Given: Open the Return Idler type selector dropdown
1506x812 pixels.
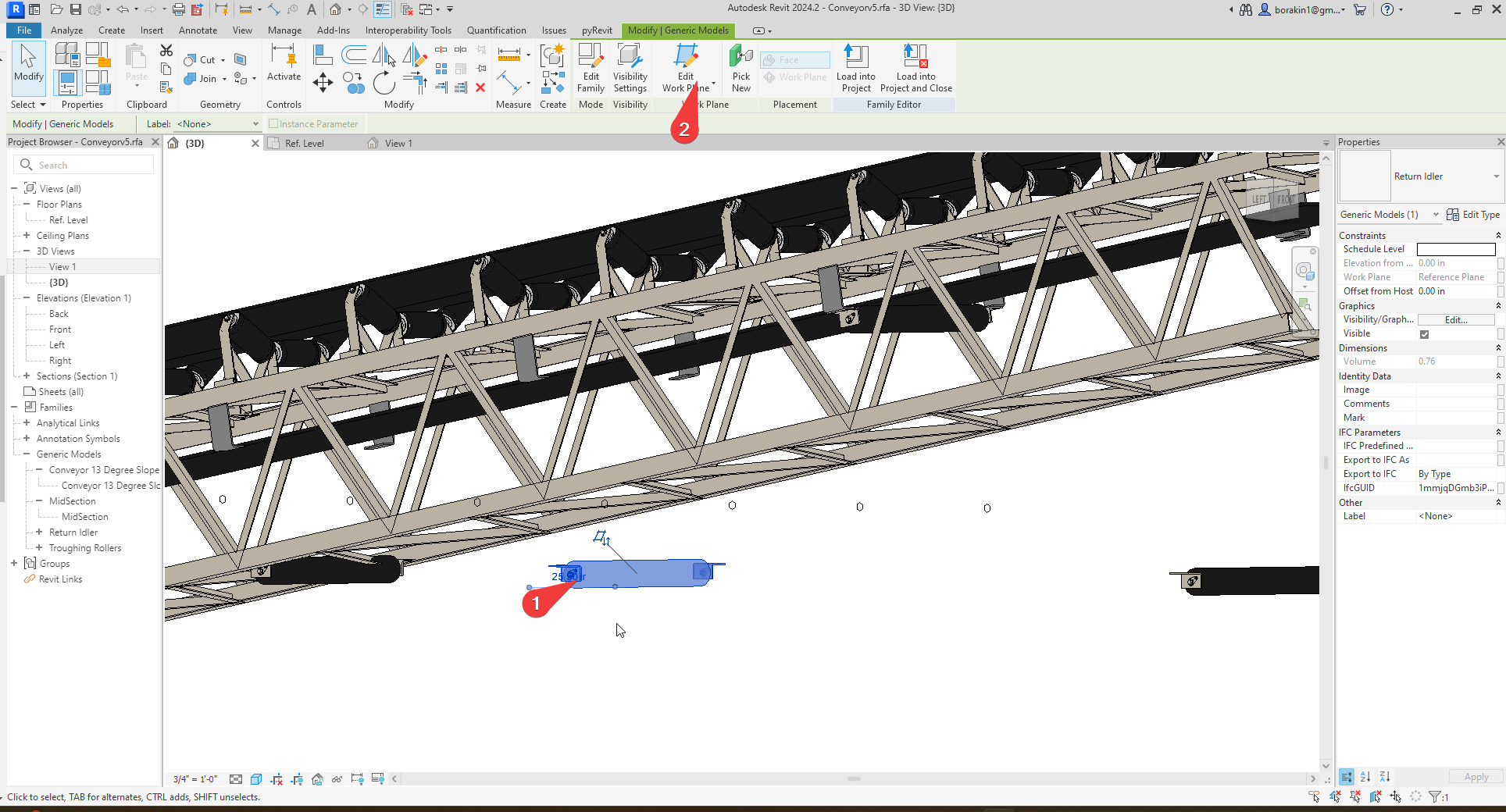Looking at the screenshot, I should (x=1497, y=176).
